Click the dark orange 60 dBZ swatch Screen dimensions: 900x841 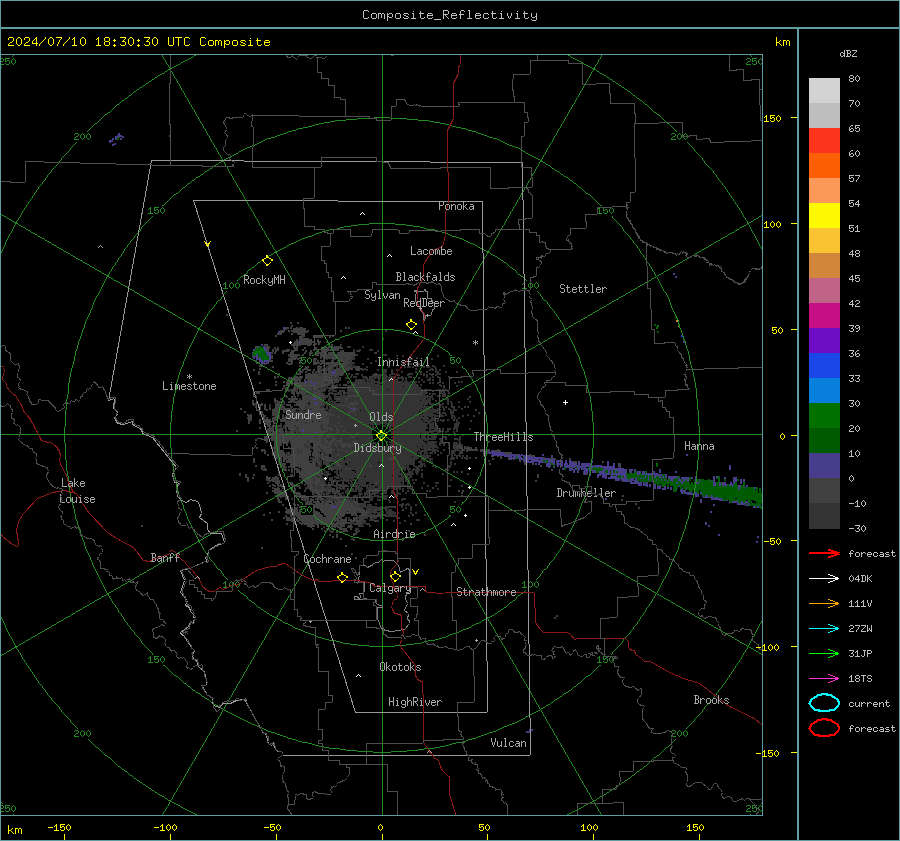click(x=824, y=166)
